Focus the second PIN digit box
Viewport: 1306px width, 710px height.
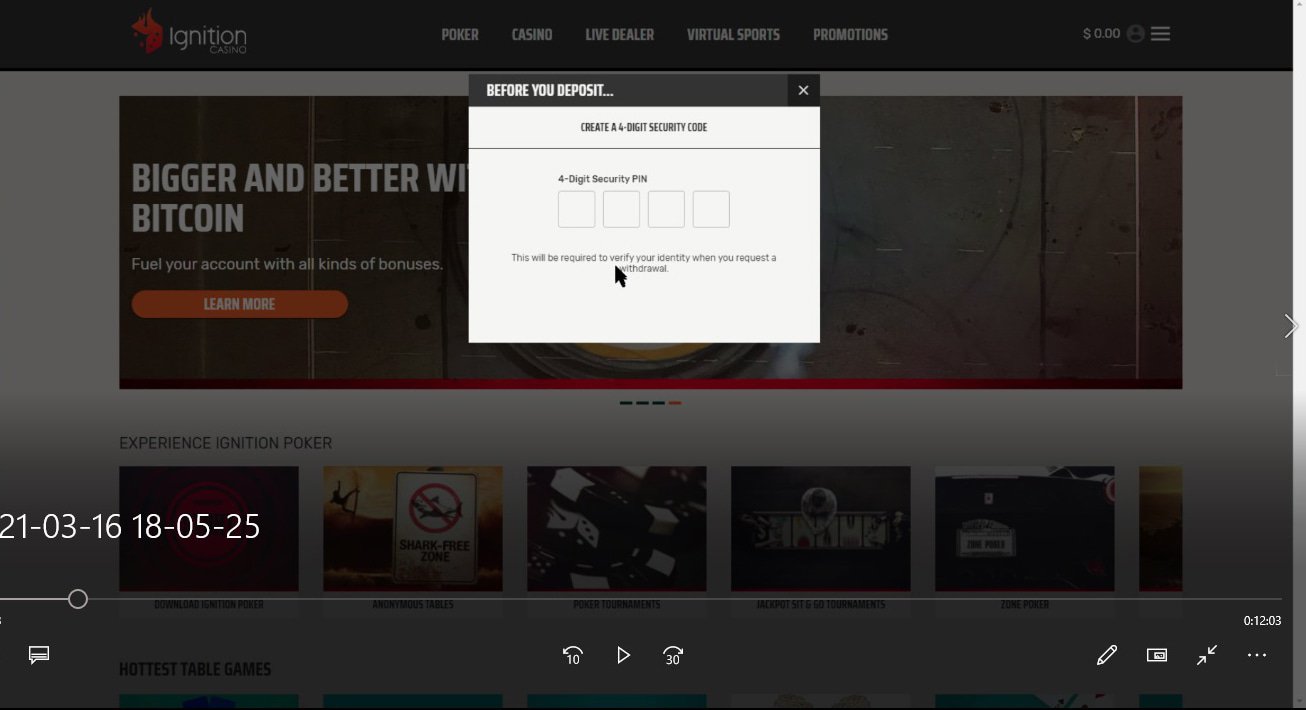coord(621,209)
